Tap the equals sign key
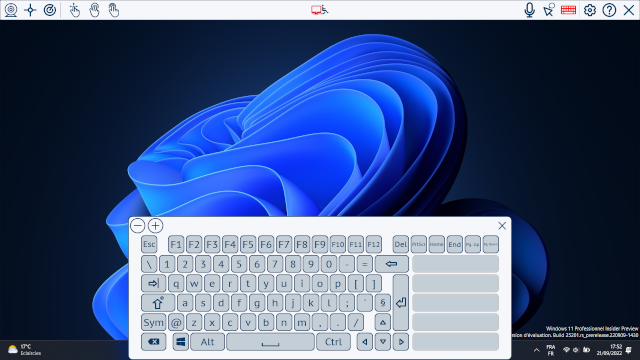The width and height of the screenshot is (640, 360). 364,264
